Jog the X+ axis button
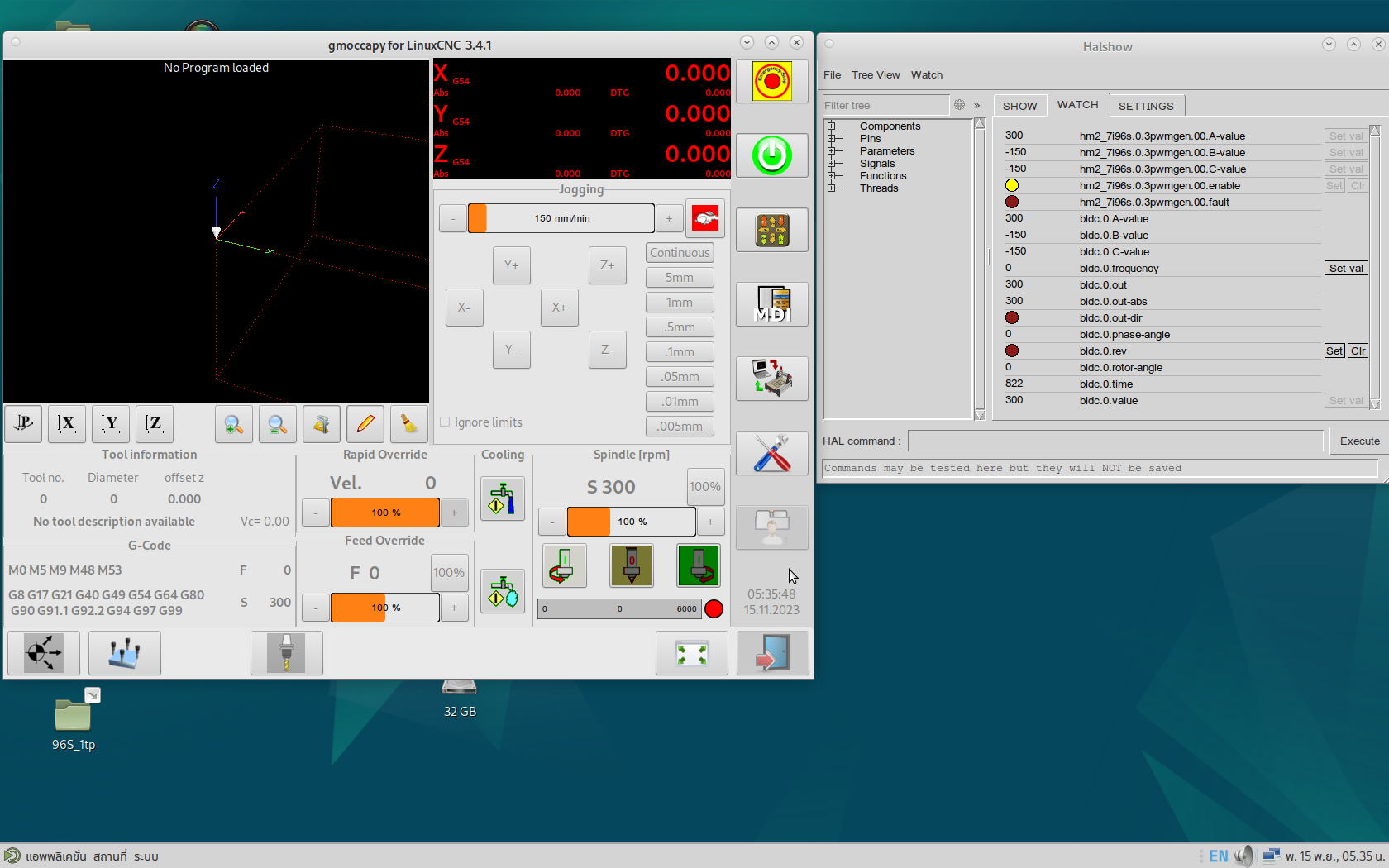This screenshot has height=868, width=1389. click(560, 308)
